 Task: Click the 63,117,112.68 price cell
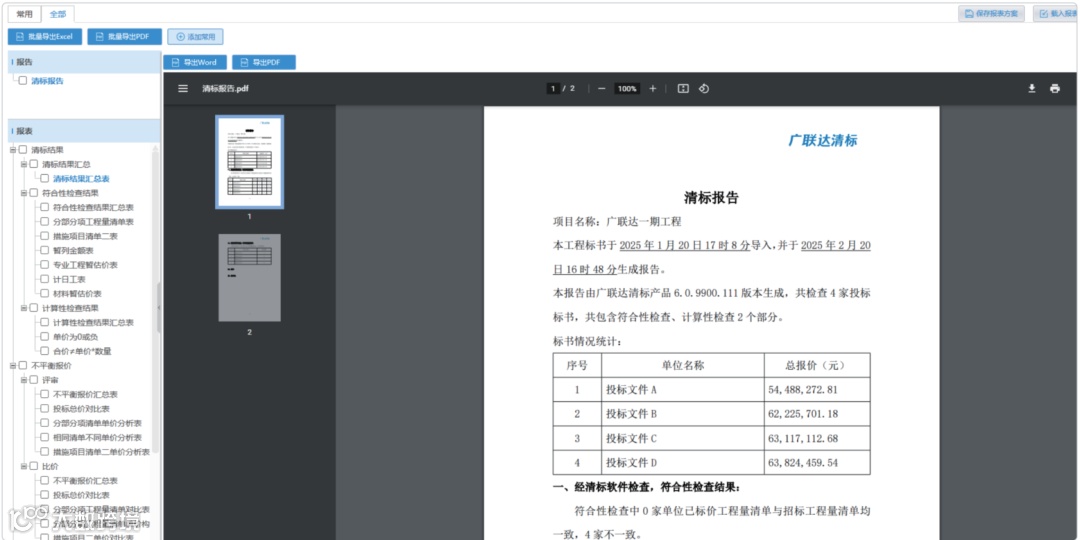817,438
